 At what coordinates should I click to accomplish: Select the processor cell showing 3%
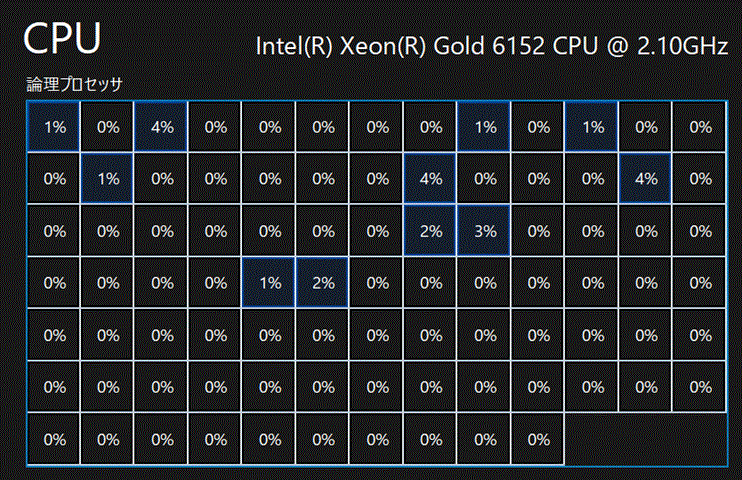(485, 230)
